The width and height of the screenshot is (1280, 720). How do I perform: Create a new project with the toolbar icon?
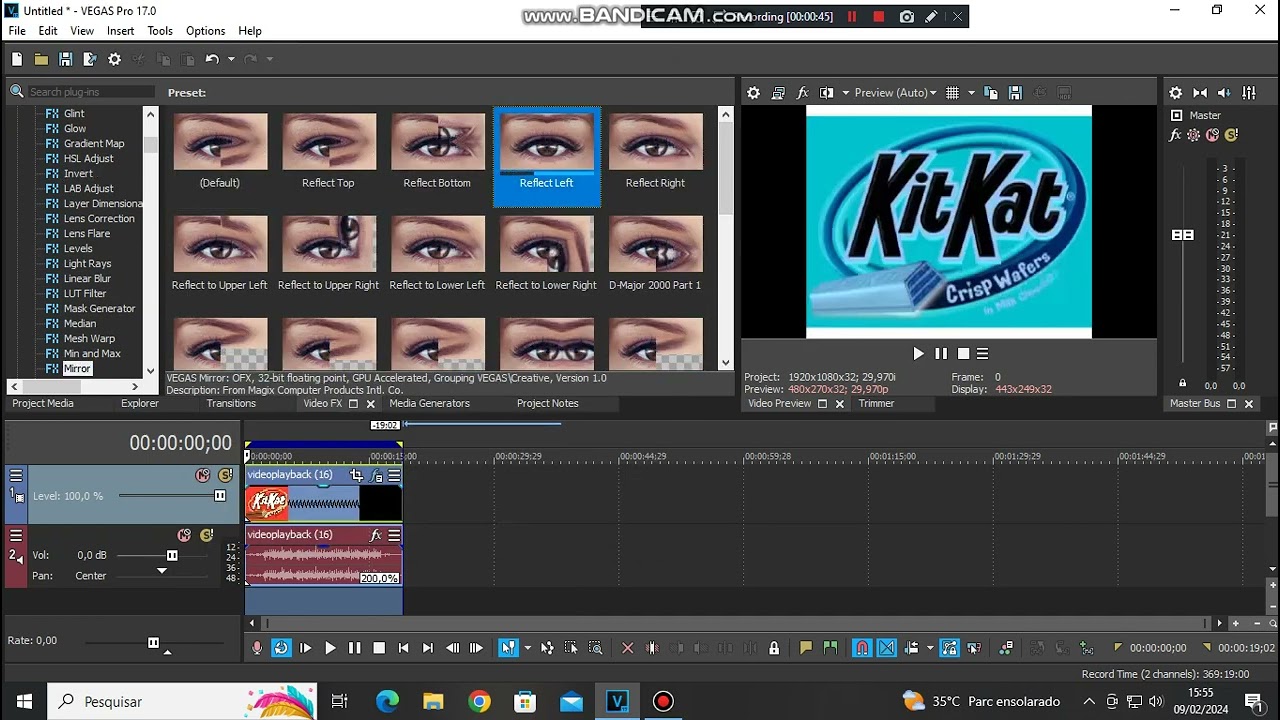coord(17,60)
